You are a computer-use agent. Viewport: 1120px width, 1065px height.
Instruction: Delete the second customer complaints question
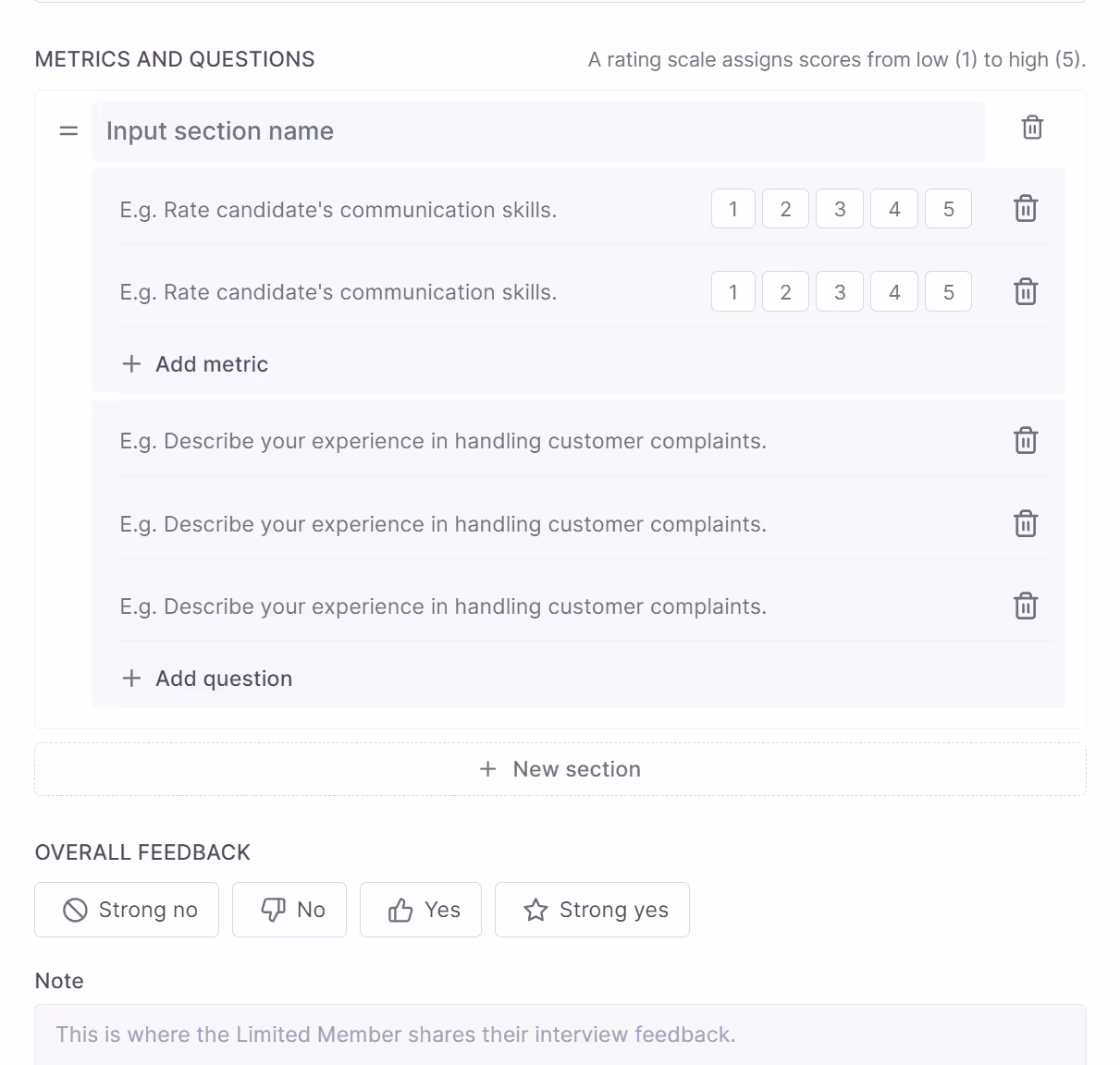(x=1026, y=524)
